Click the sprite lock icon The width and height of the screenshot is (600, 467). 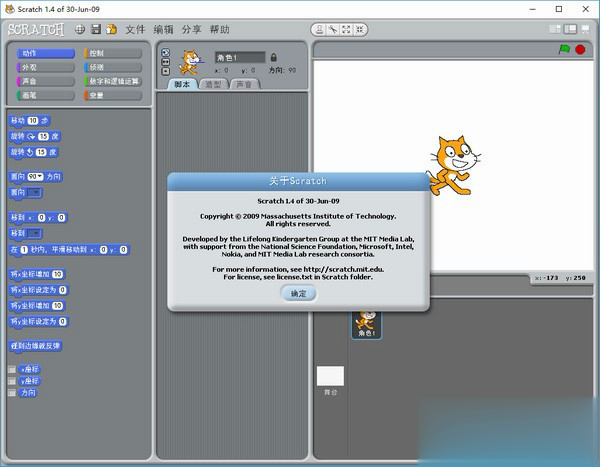[x=274, y=58]
